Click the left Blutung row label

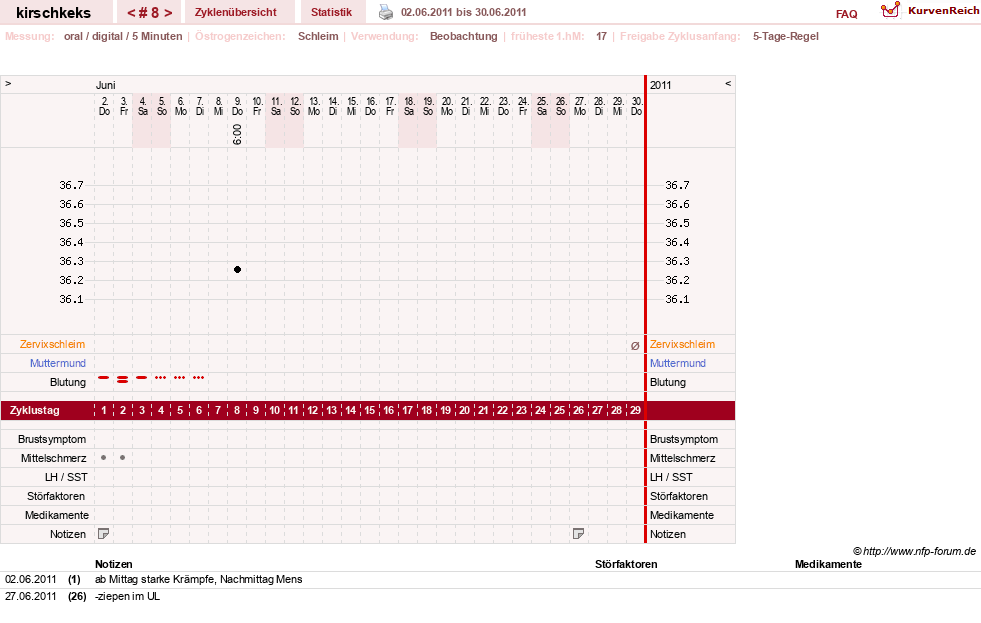click(68, 382)
